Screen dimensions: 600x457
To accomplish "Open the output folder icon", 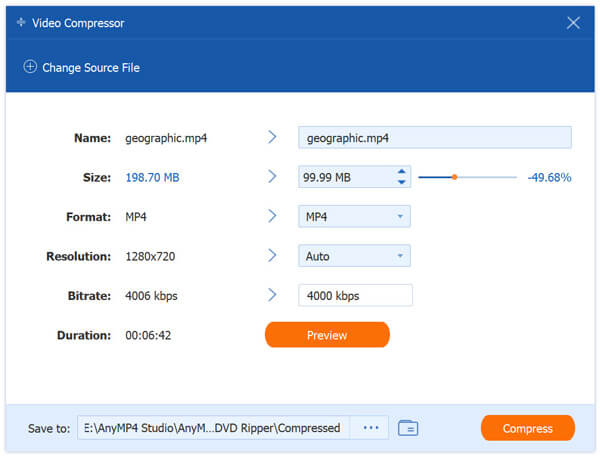I will 408,428.
